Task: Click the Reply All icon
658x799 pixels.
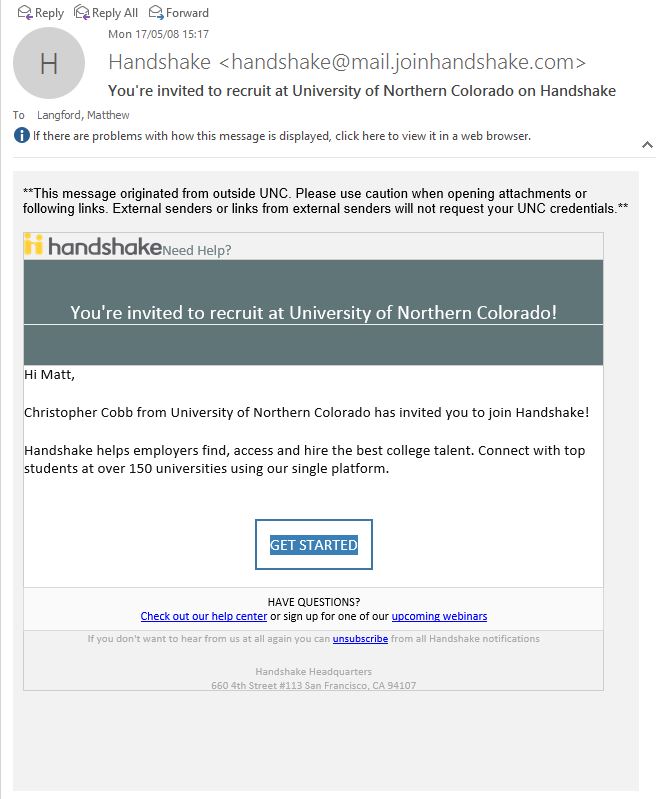Action: pos(80,13)
